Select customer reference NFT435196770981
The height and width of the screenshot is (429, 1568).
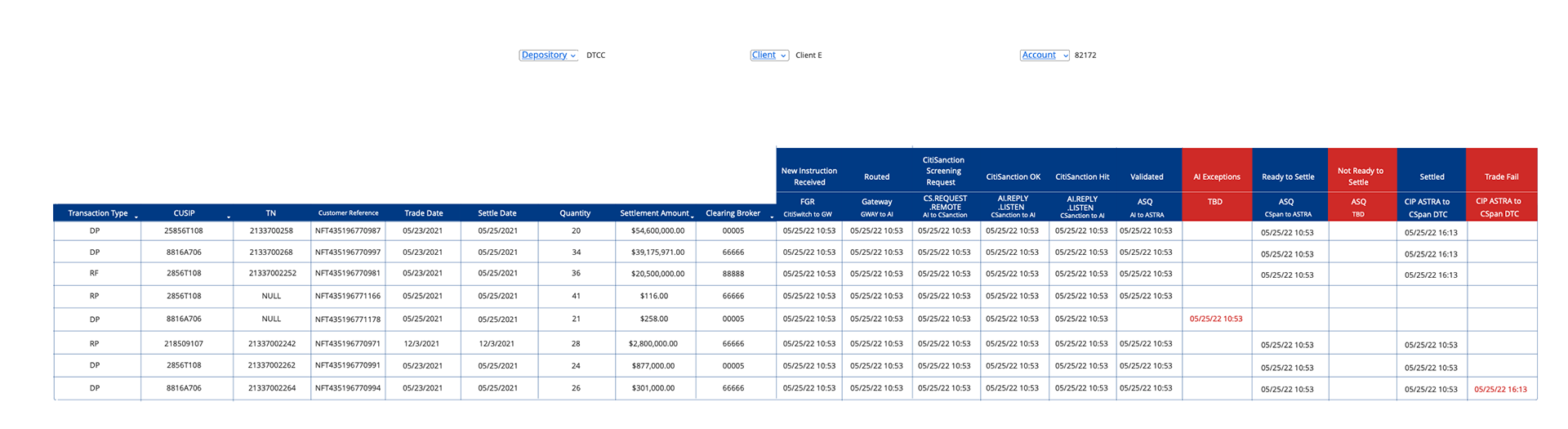pos(348,274)
